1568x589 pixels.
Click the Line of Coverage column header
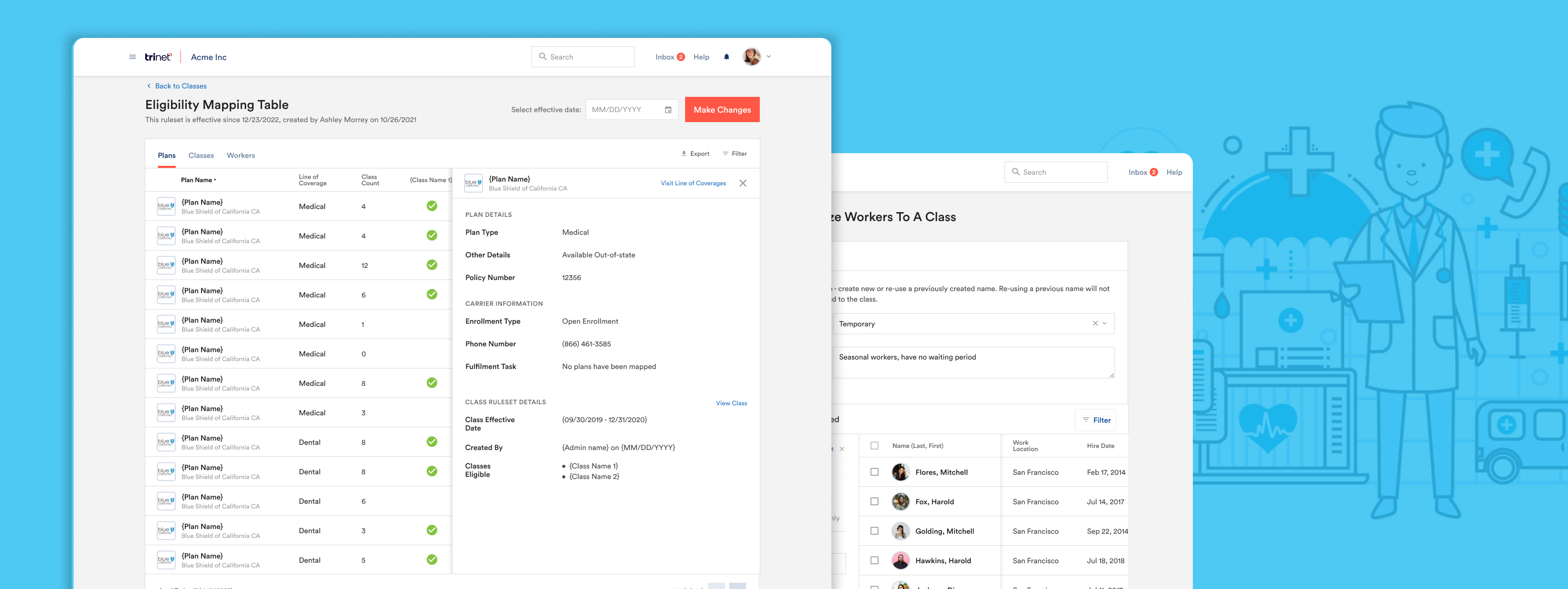click(x=313, y=181)
